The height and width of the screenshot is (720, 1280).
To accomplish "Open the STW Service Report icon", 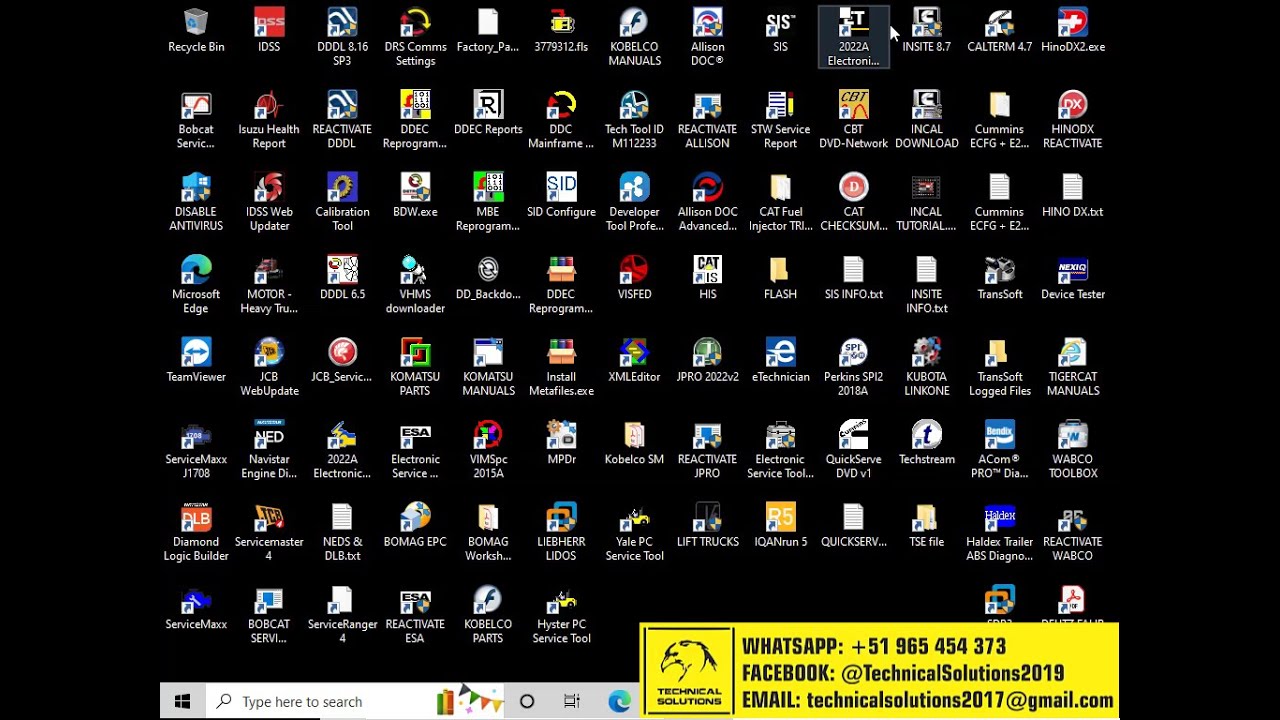I will click(780, 120).
